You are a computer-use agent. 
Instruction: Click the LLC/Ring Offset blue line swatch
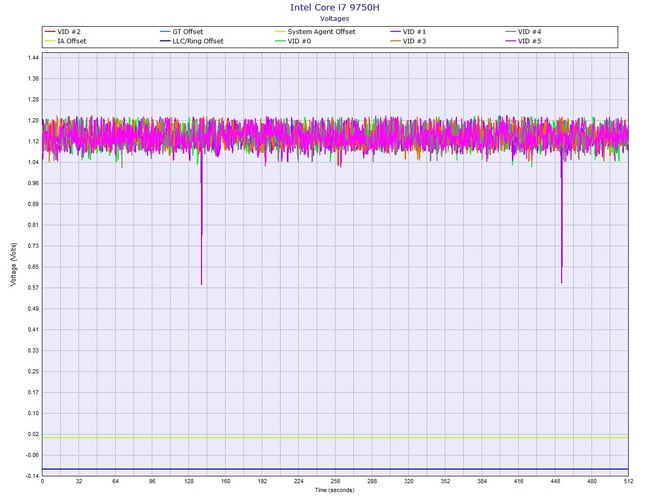[165, 41]
